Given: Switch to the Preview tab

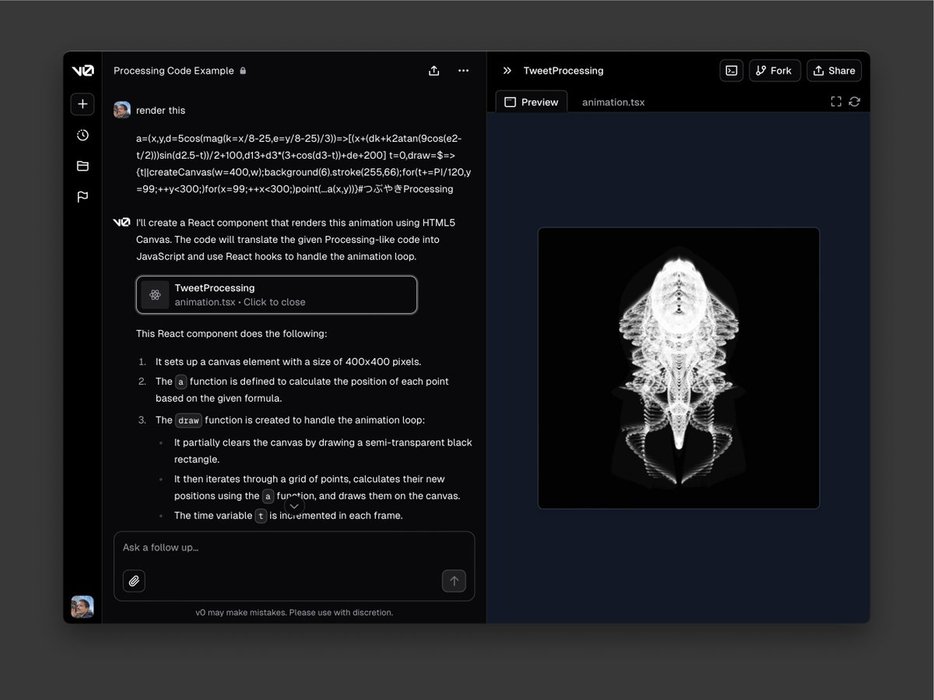Looking at the screenshot, I should point(531,102).
